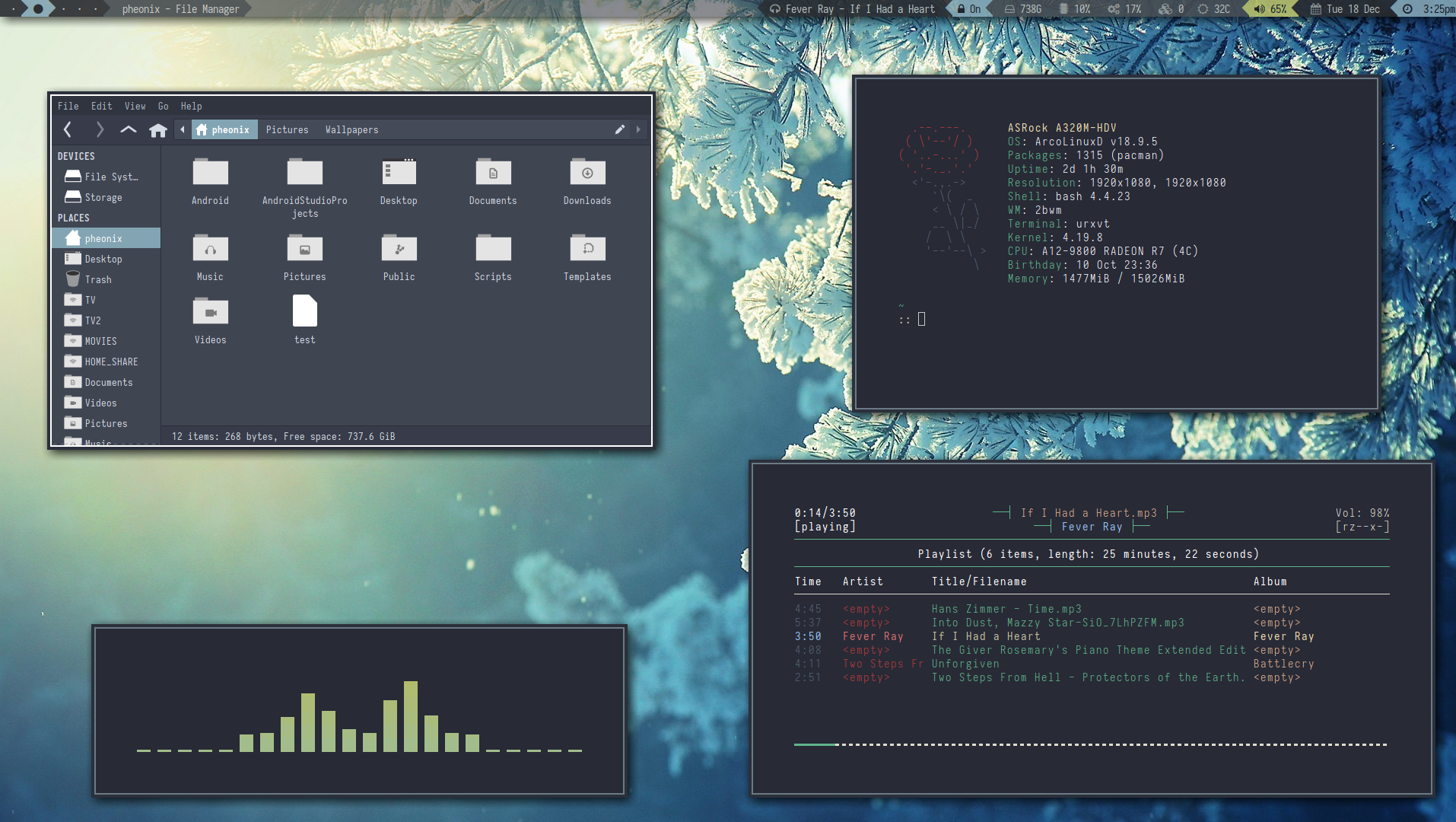Click Tue 18 Dec calendar in top bar
Viewport: 1456px width, 822px height.
1345,9
